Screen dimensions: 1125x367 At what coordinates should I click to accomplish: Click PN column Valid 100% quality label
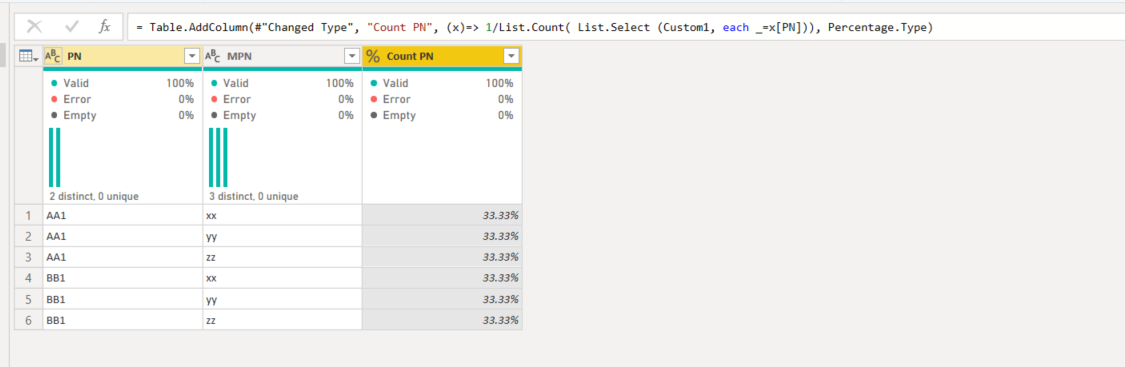click(x=122, y=83)
